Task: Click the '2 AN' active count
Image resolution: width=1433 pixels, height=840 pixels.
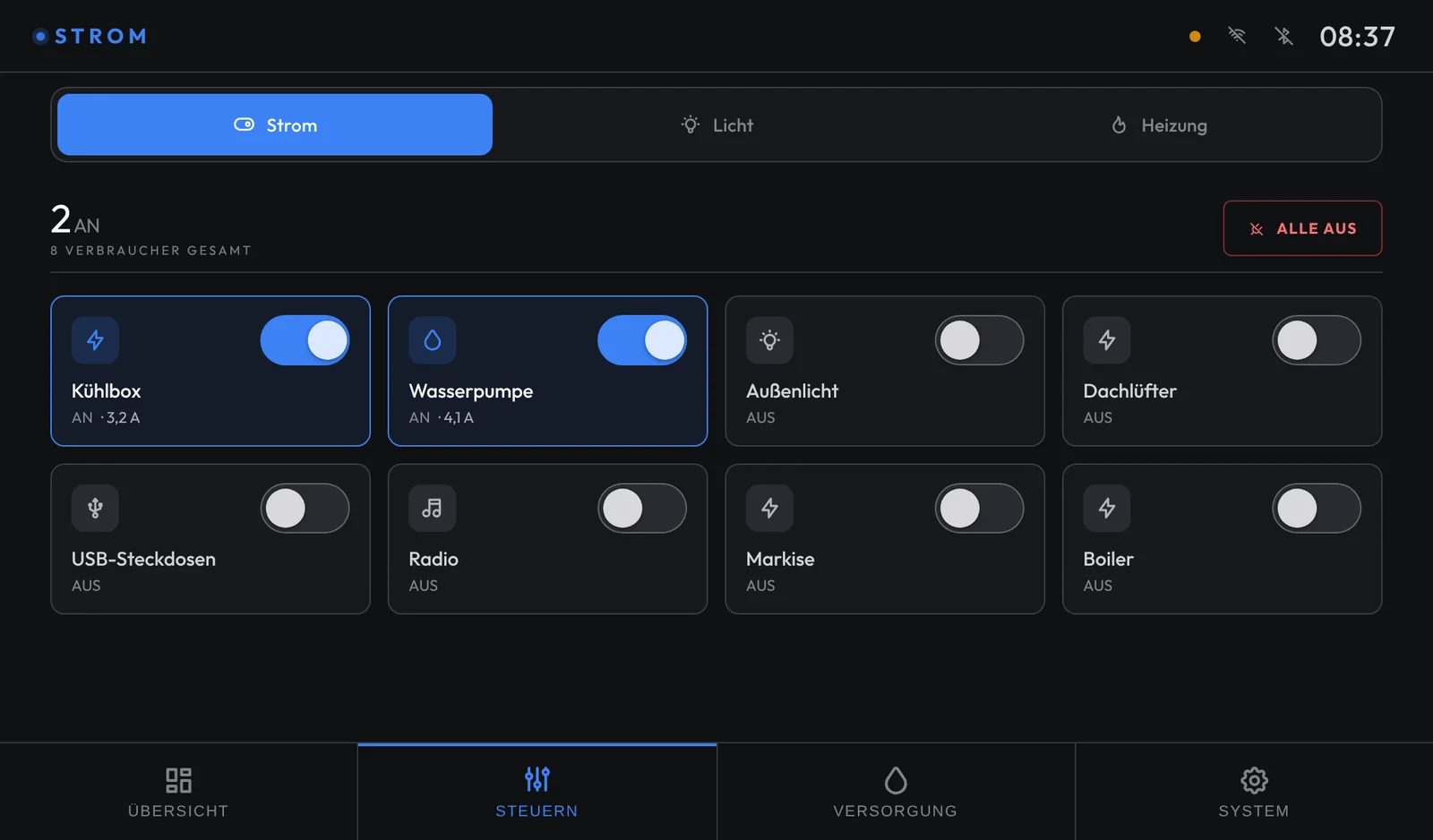Action: click(x=75, y=219)
